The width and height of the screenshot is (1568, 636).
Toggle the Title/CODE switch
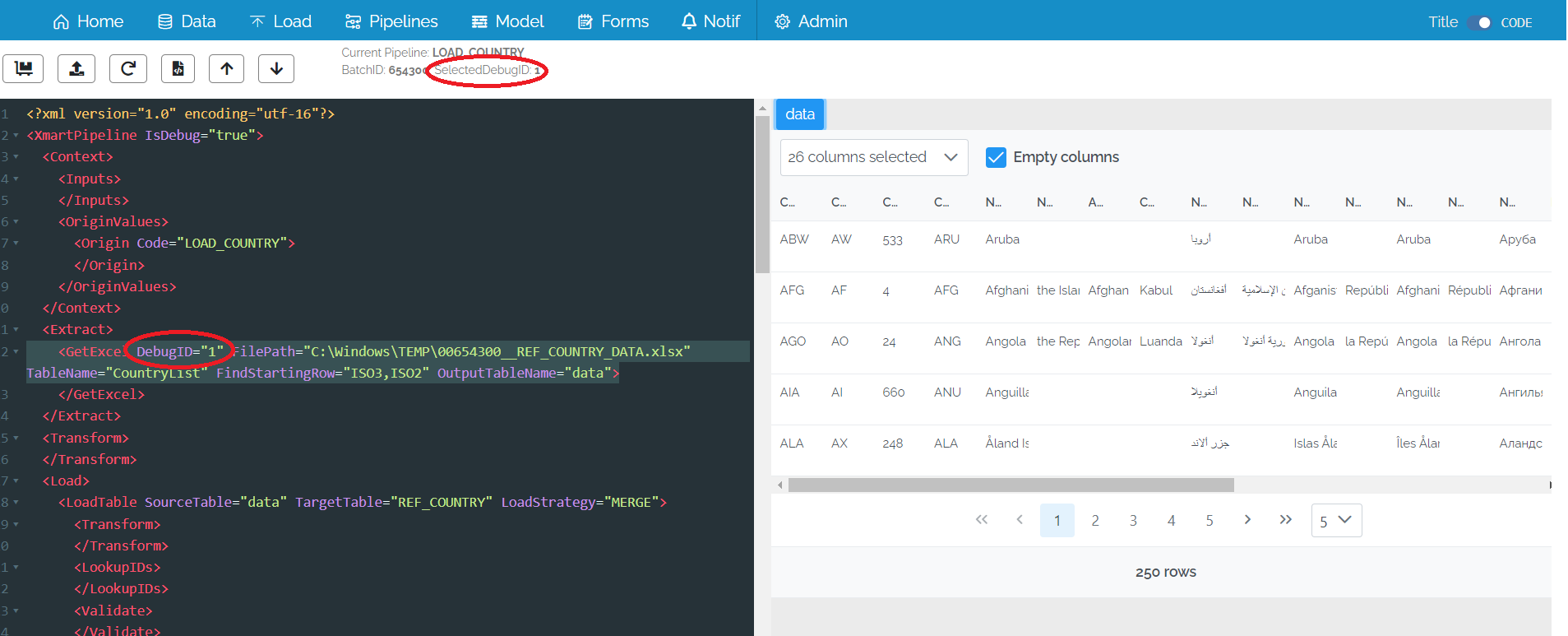pyautogui.click(x=1479, y=22)
